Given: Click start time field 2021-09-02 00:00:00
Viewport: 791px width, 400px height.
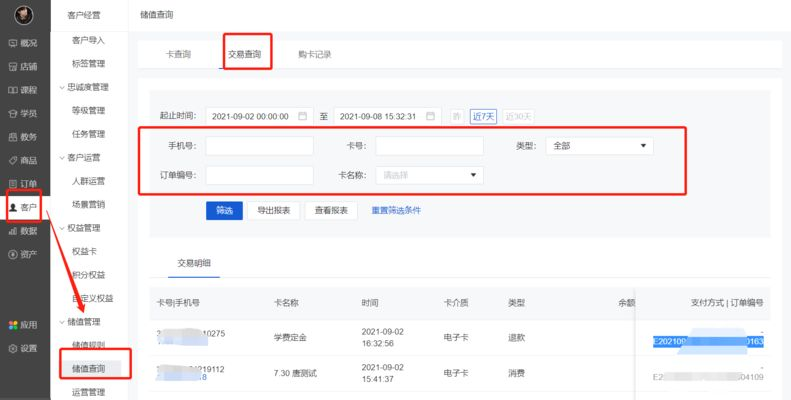Looking at the screenshot, I should pos(259,116).
